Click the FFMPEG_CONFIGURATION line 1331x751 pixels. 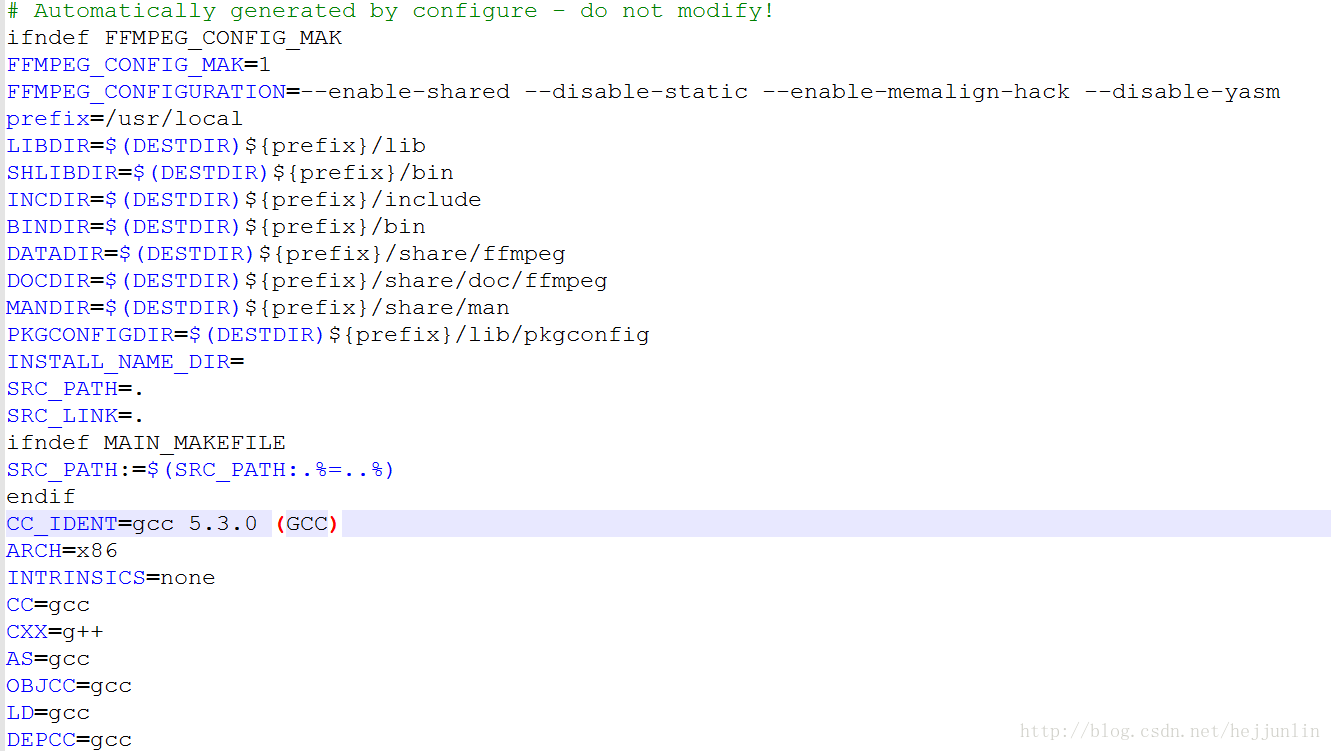tap(643, 92)
